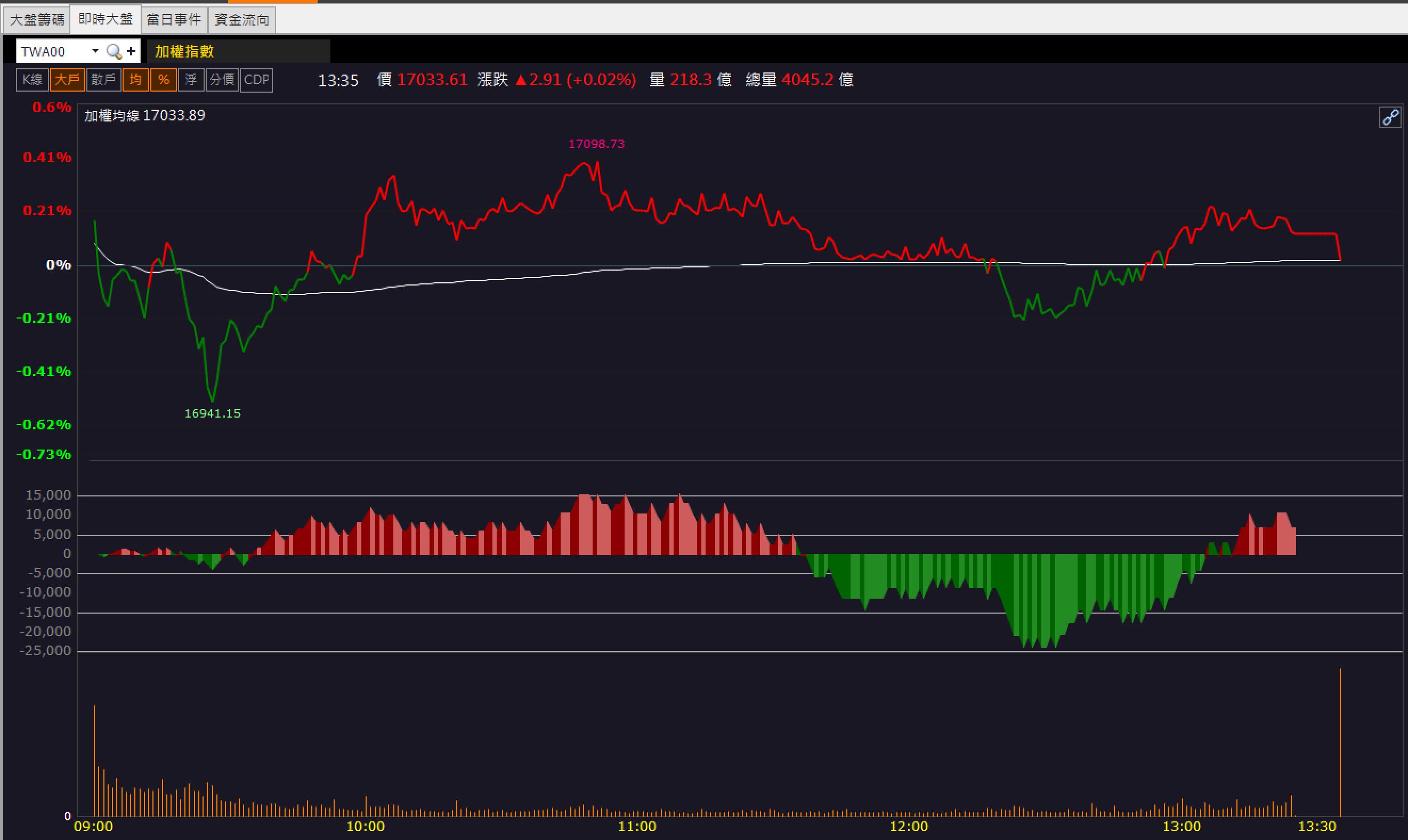Image resolution: width=1408 pixels, height=840 pixels.
Task: Click the 加權均線 17033.89 legend
Action: [145, 116]
